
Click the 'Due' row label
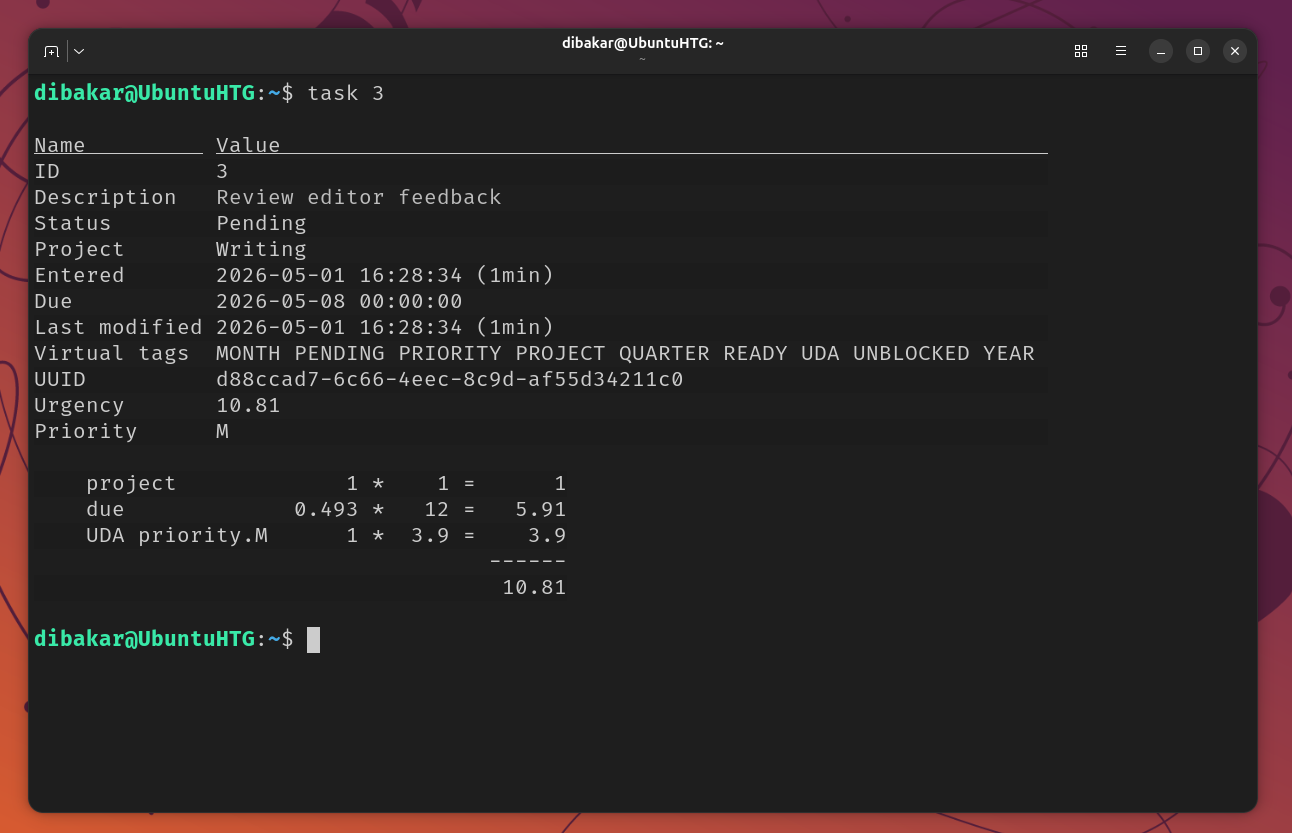53,301
